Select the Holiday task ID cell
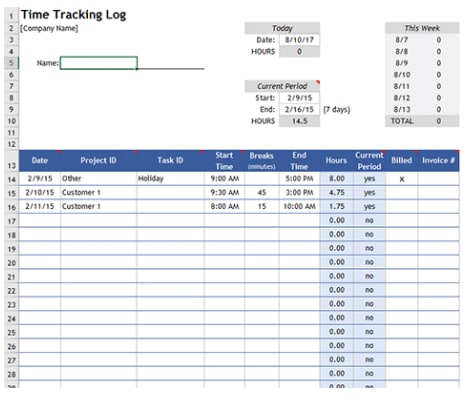Image resolution: width=467 pixels, height=399 pixels. (x=170, y=179)
